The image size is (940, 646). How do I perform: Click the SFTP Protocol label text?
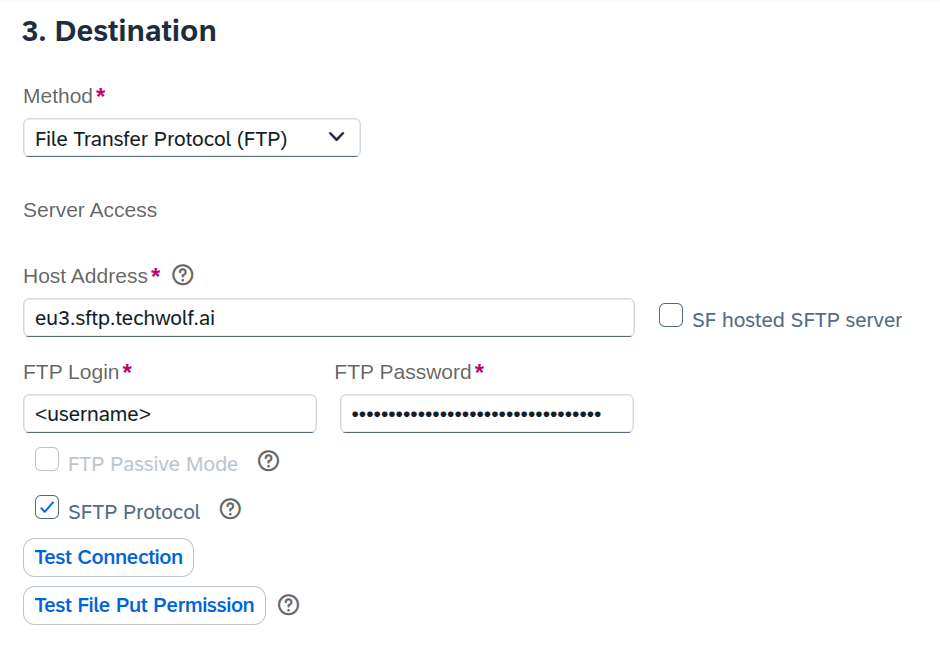pyautogui.click(x=134, y=512)
